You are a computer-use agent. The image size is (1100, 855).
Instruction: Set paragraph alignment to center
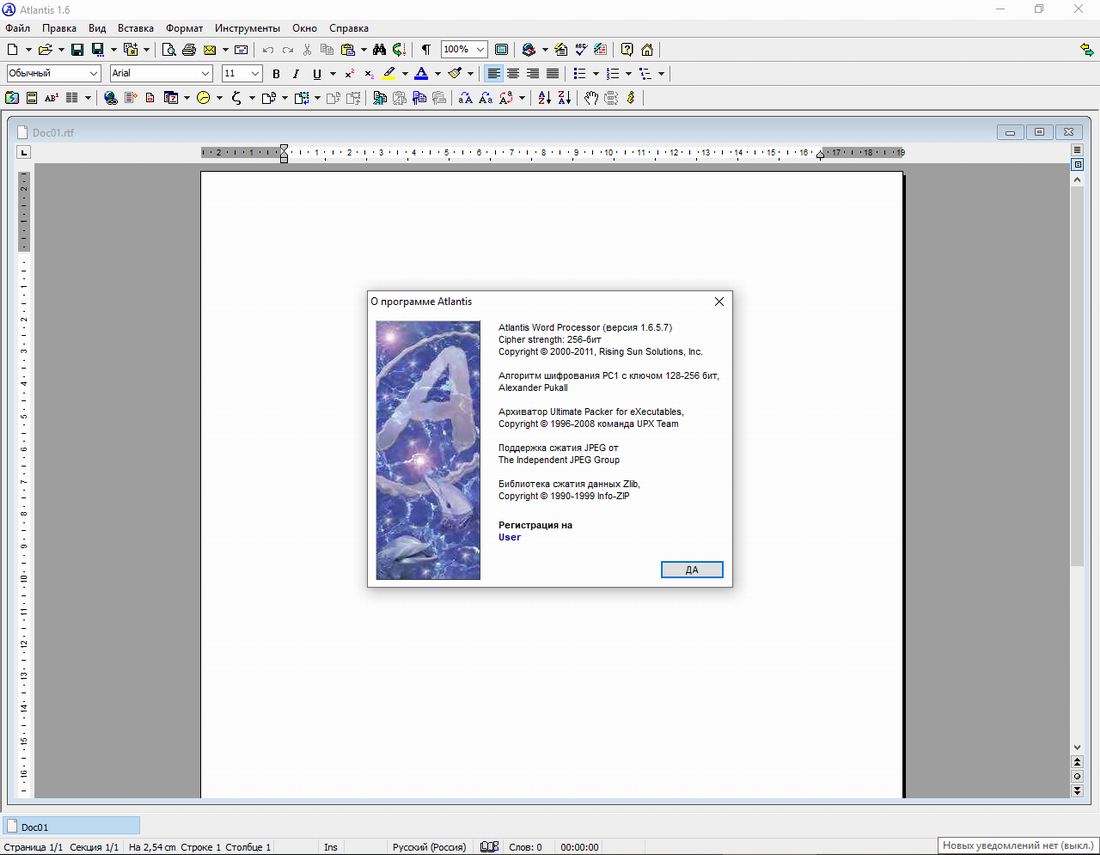tap(514, 74)
